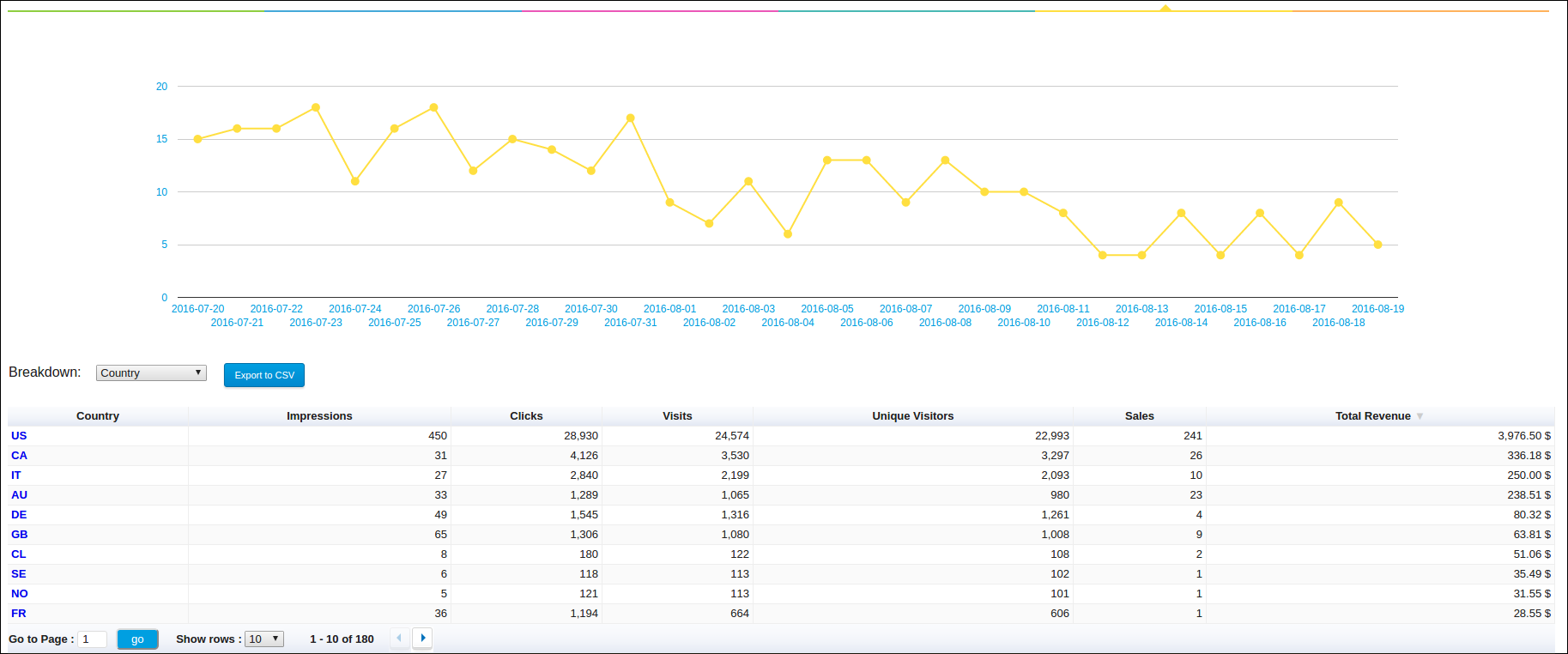Click the 2016-07-23 chart data point

316,107
